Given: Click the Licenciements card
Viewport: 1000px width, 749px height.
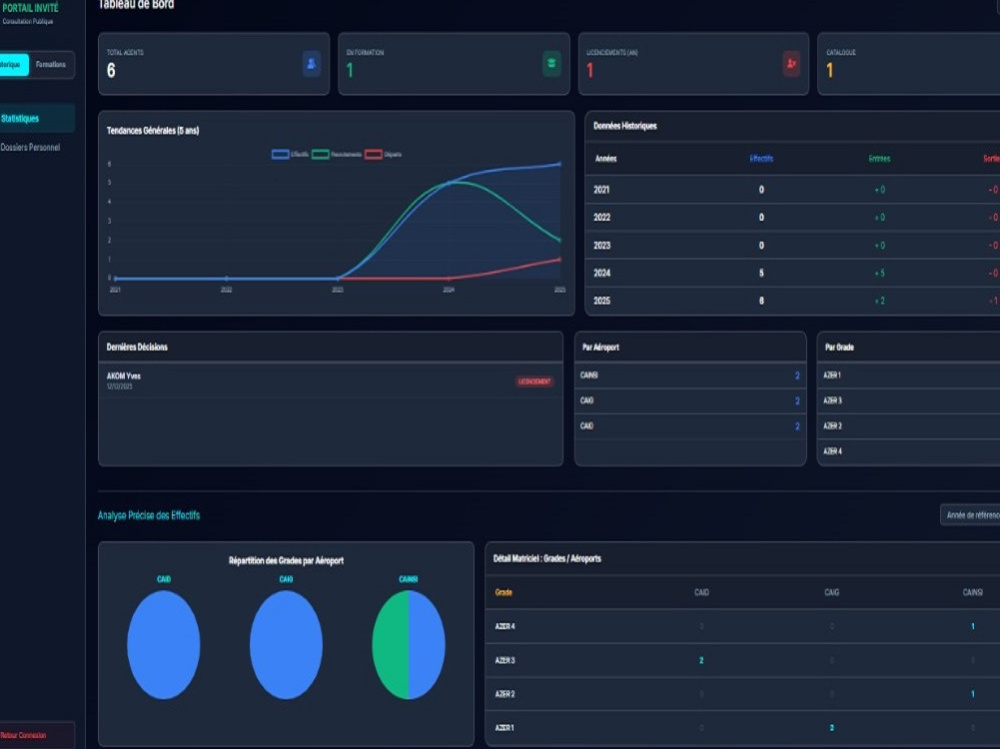Looking at the screenshot, I should click(x=693, y=64).
